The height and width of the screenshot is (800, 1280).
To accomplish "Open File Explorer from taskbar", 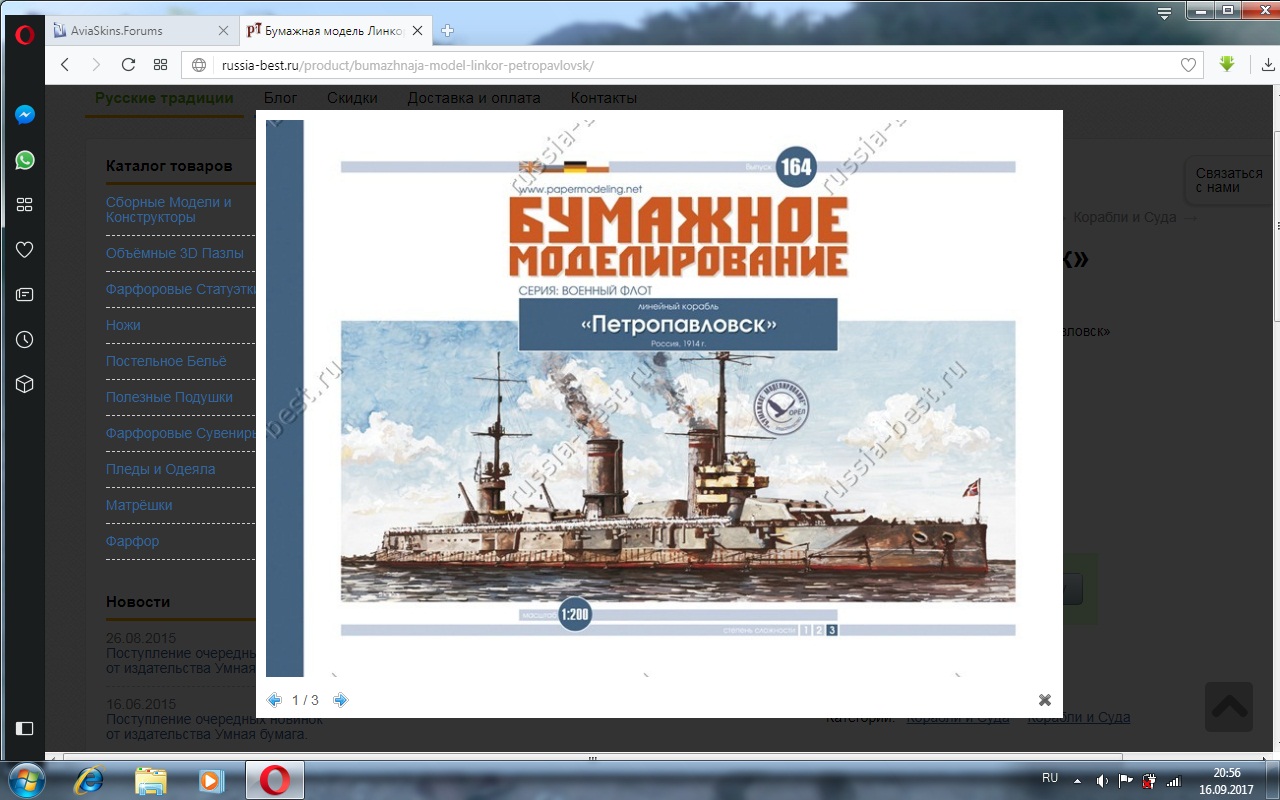I will pos(150,780).
